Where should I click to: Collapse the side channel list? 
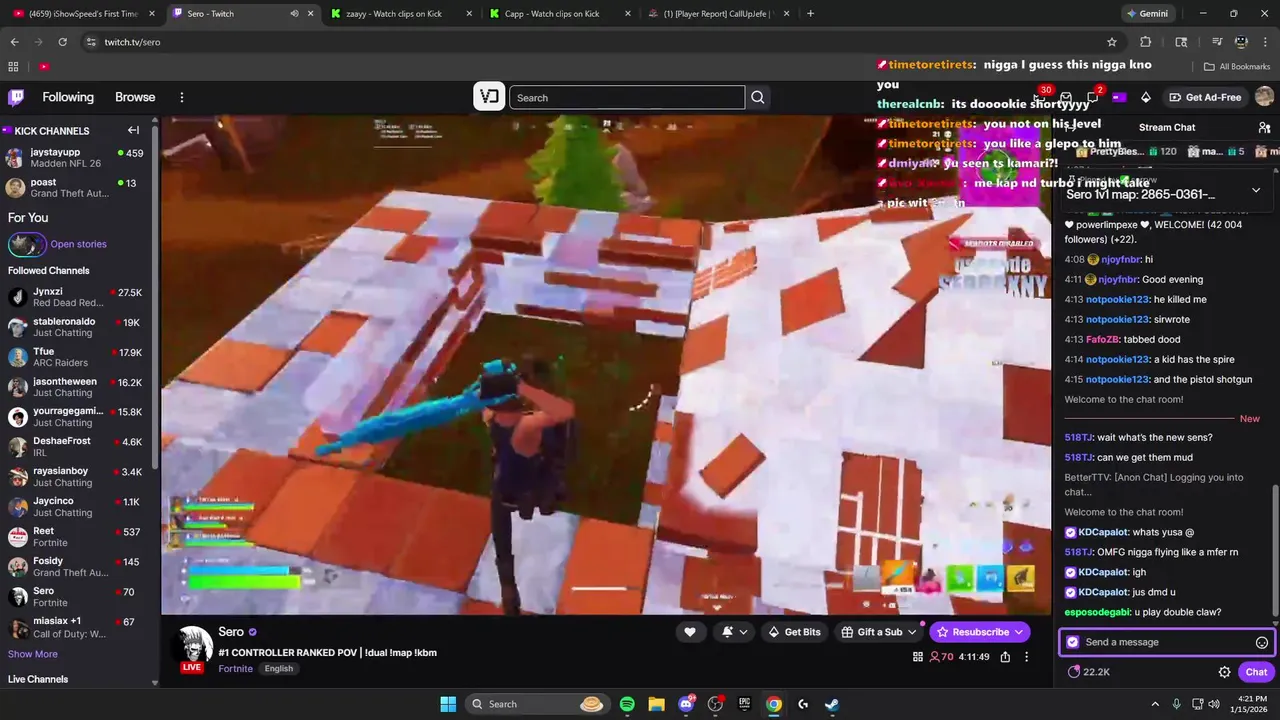[133, 130]
